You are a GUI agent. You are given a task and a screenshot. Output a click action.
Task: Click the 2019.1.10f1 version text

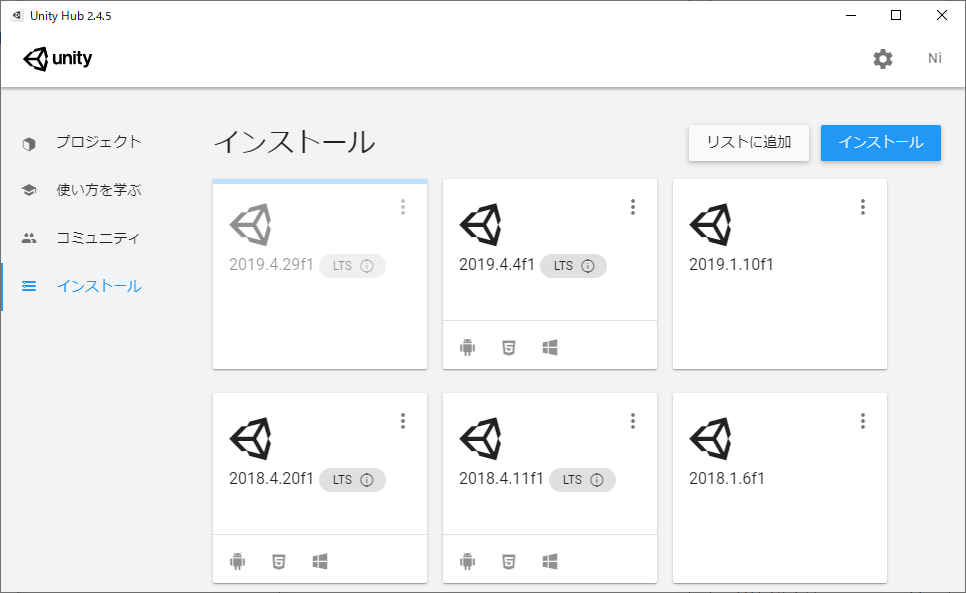[x=731, y=265]
